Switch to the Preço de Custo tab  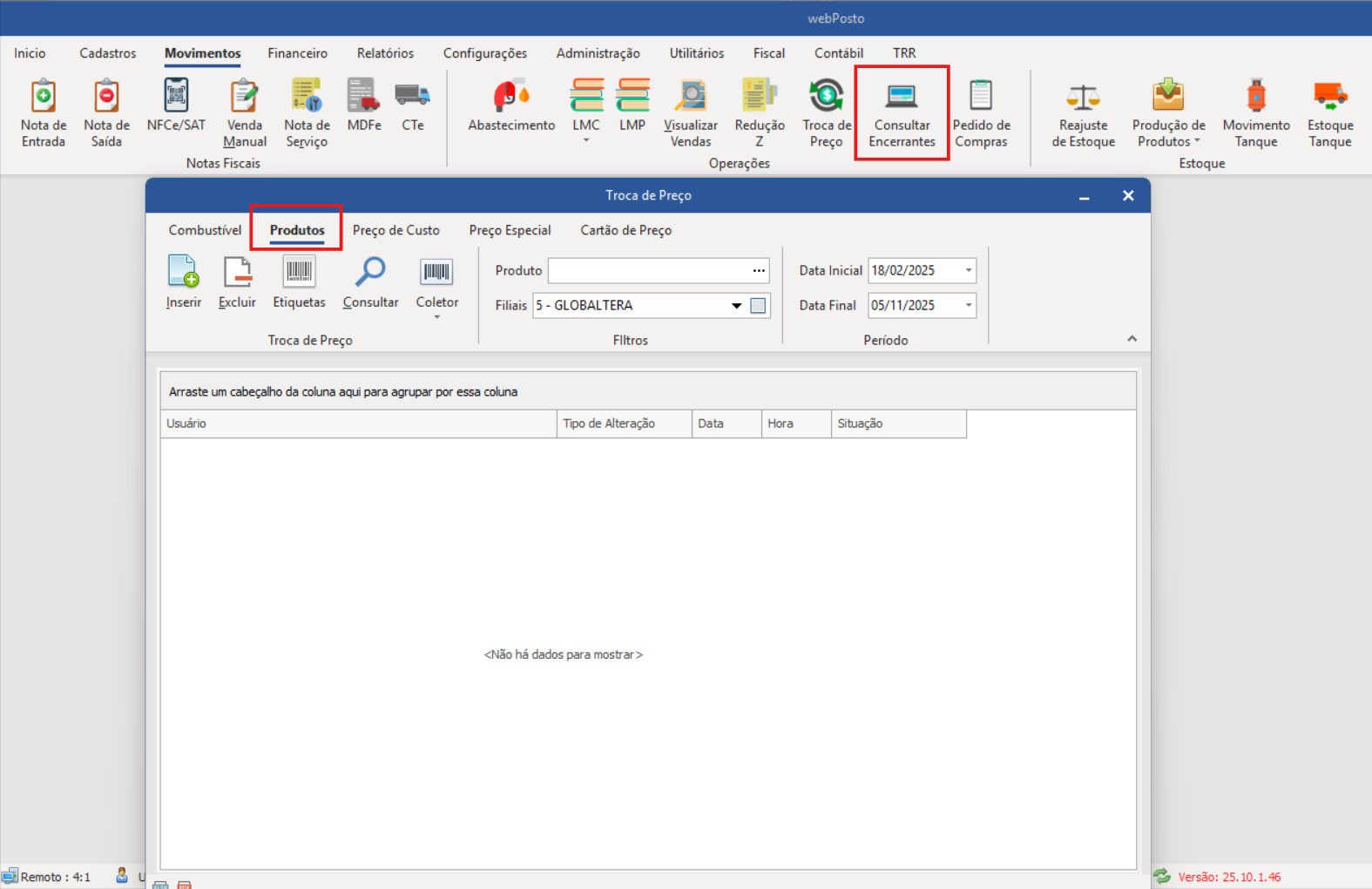click(395, 230)
